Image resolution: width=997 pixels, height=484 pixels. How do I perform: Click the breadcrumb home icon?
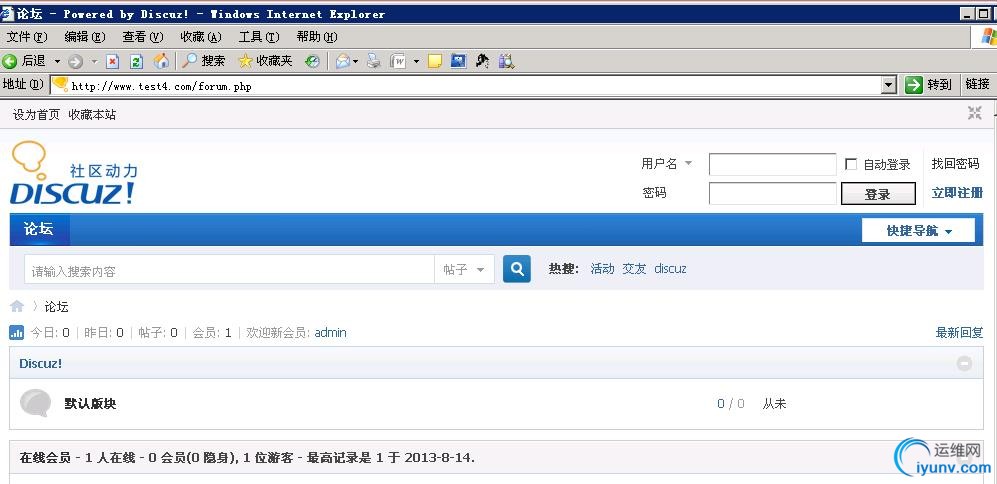[17, 307]
